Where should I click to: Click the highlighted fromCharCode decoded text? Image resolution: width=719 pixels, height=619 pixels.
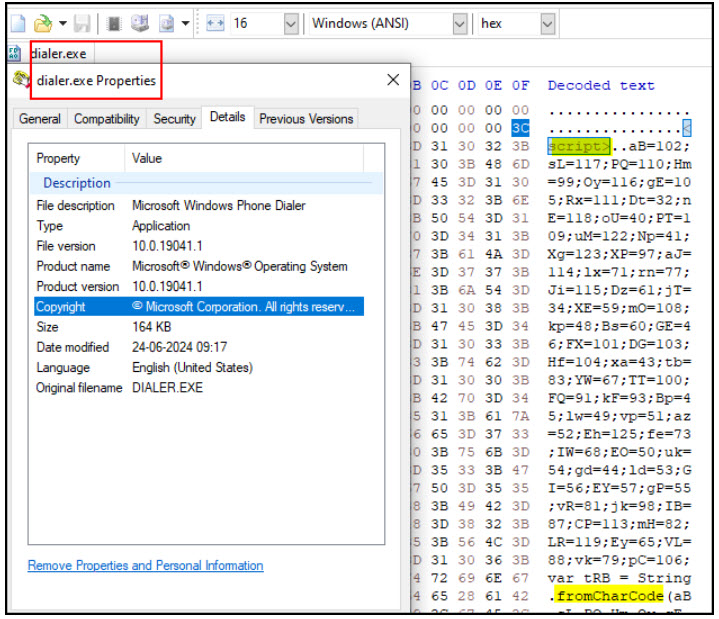[x=610, y=596]
